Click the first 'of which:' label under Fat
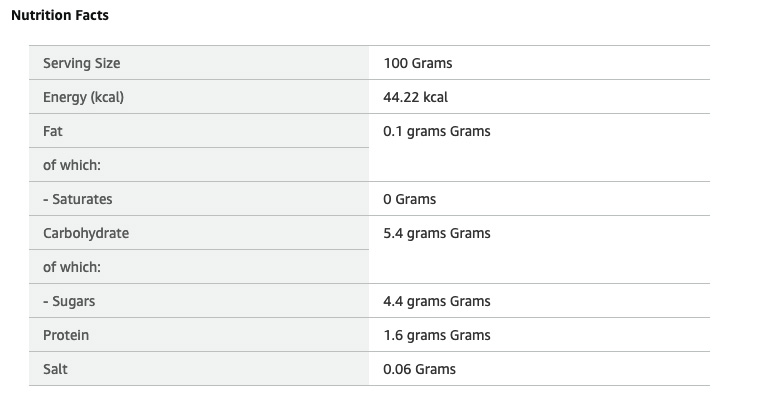 [x=72, y=165]
